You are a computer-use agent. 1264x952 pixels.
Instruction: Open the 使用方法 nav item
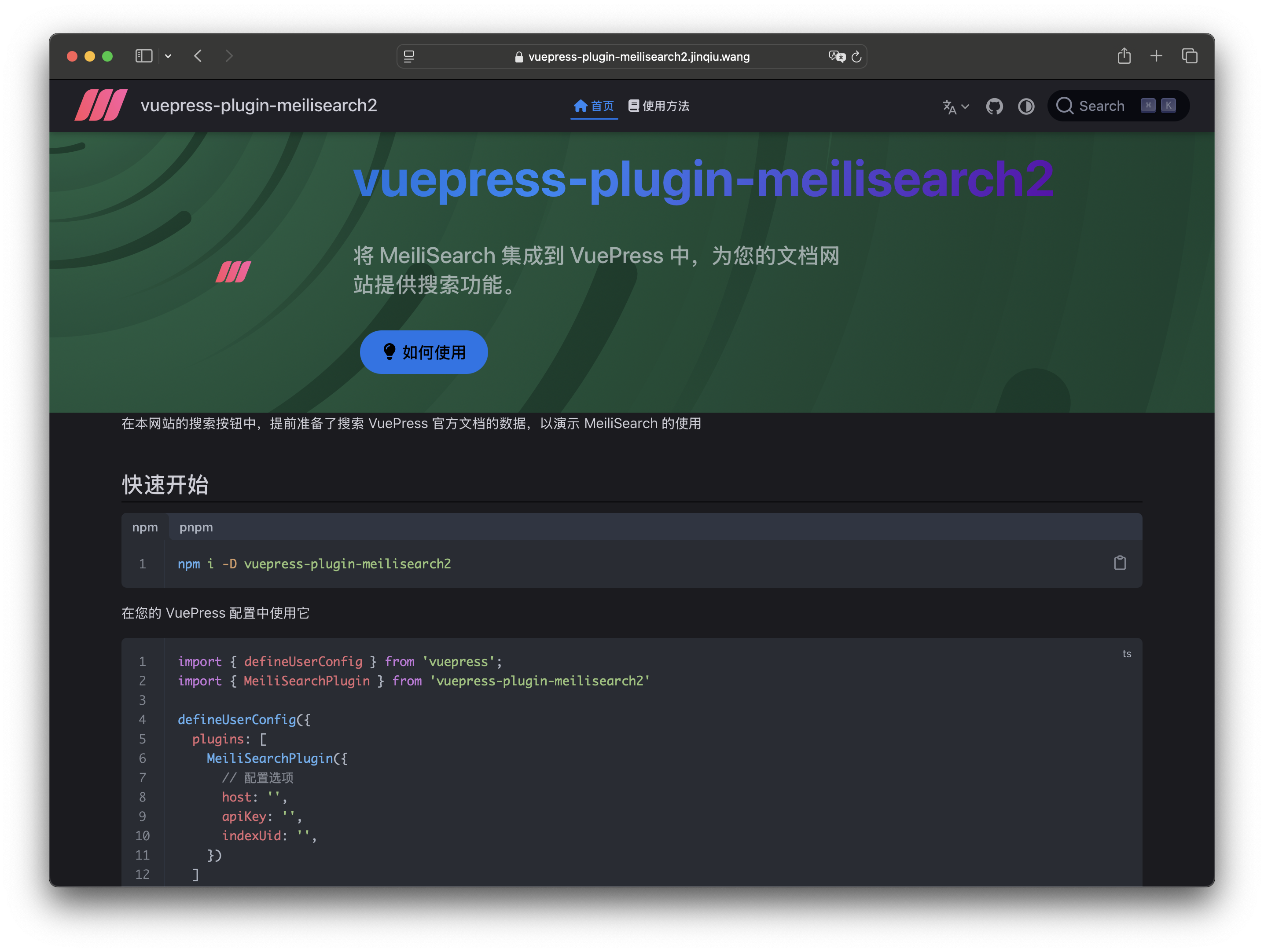click(x=659, y=106)
